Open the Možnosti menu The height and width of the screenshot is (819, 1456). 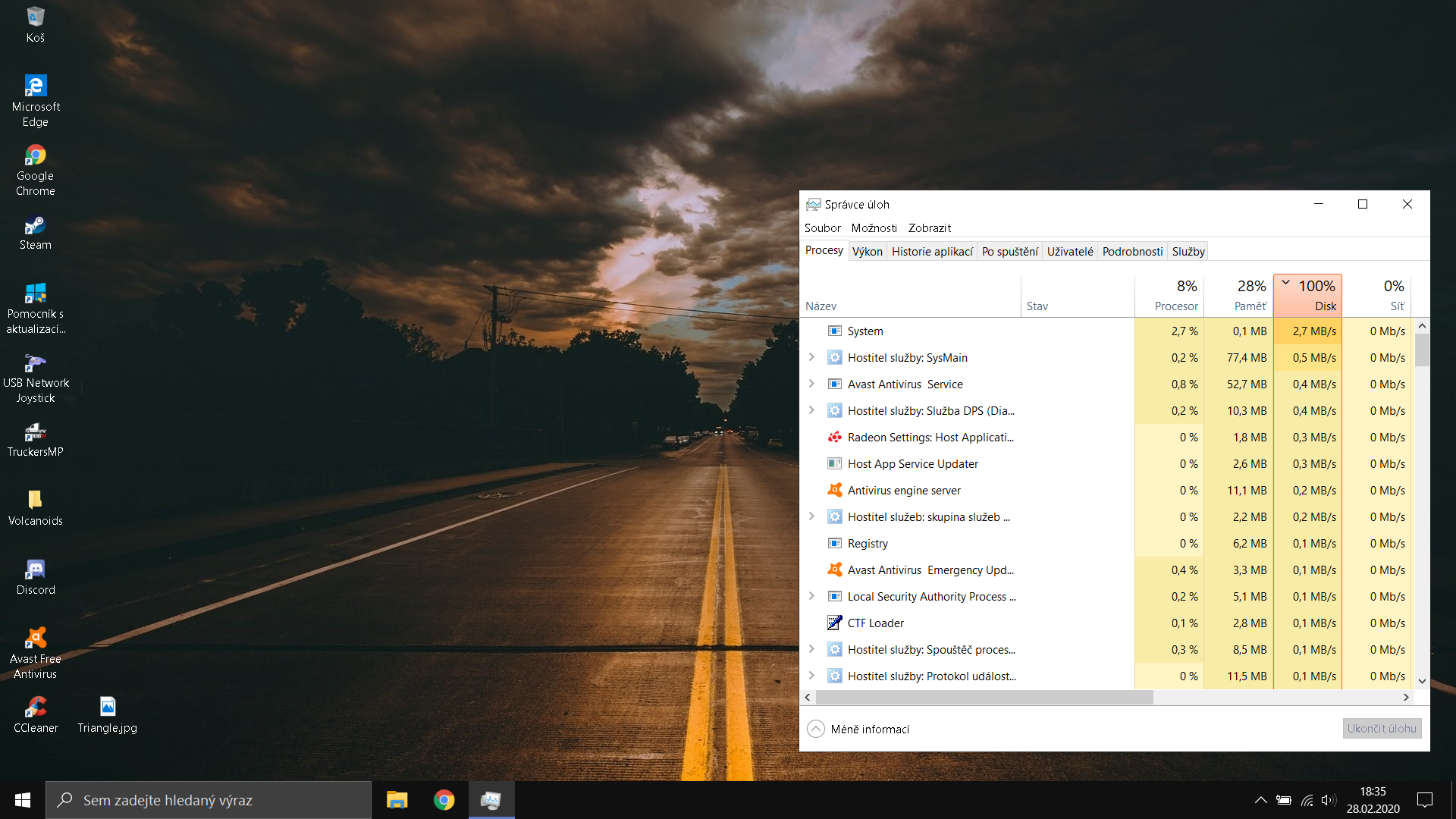(x=874, y=228)
